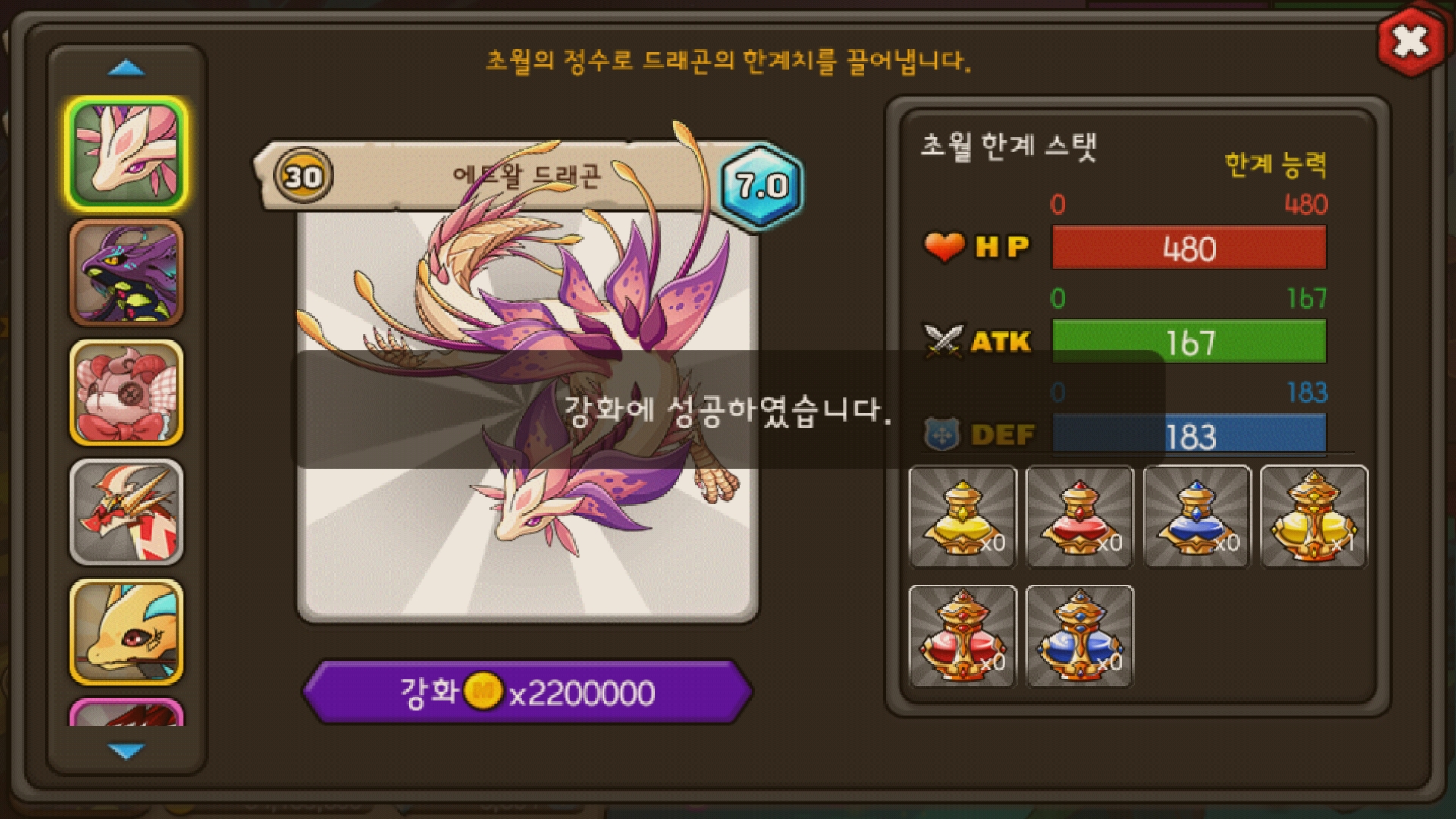
Task: Click the purple enhance button costing 2200000
Action: coord(527,692)
